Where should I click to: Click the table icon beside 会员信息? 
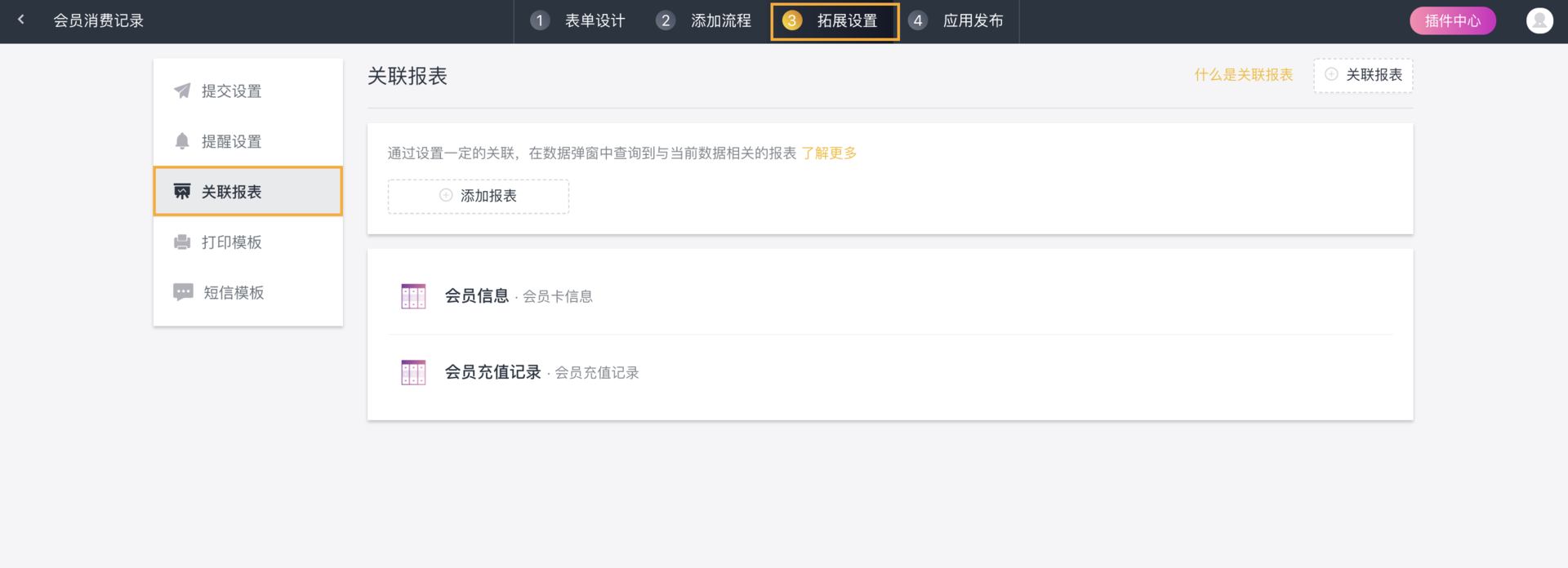pos(413,296)
